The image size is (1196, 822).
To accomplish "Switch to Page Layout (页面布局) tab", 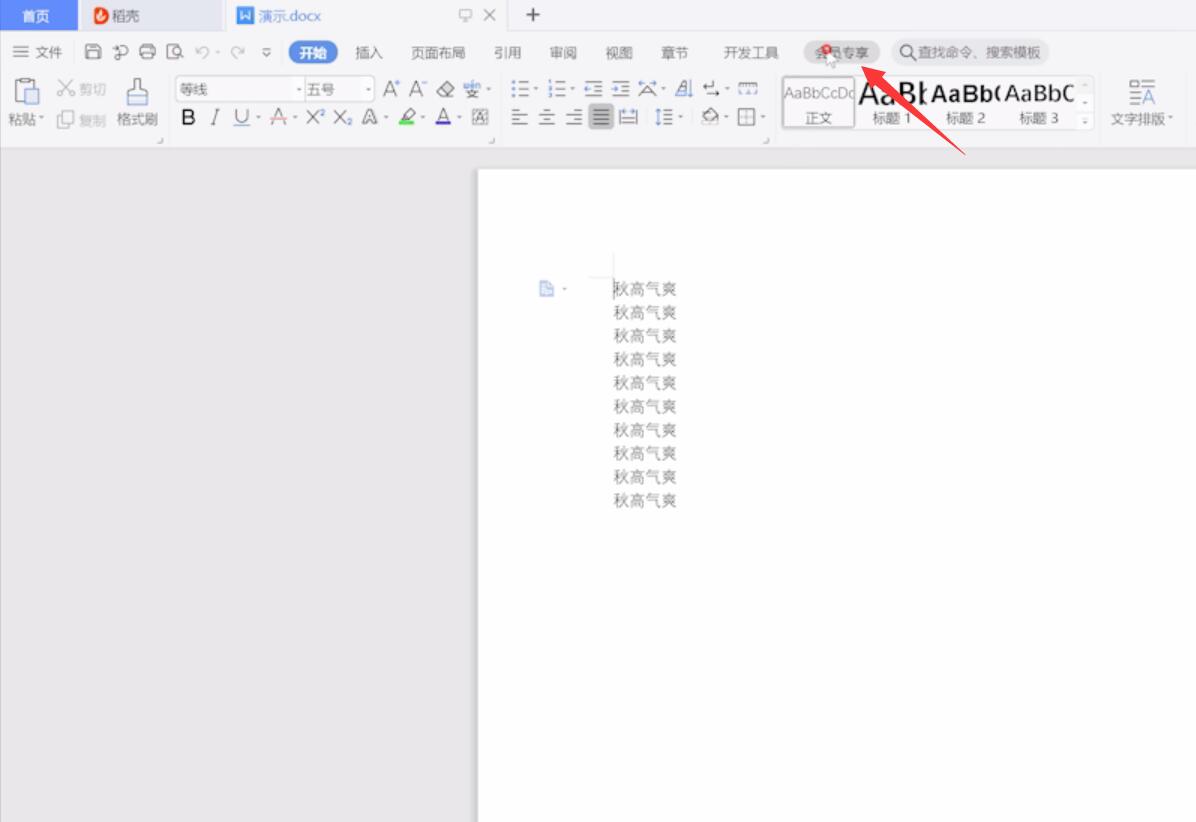I will 438,52.
